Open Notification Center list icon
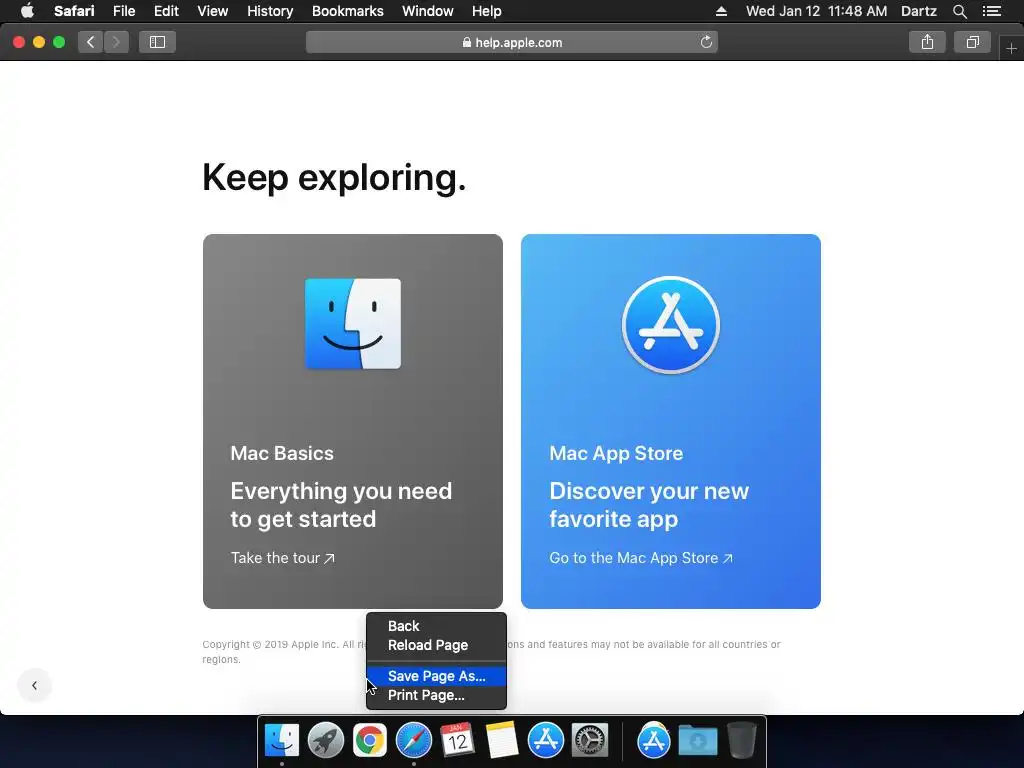1024x768 pixels. [991, 11]
